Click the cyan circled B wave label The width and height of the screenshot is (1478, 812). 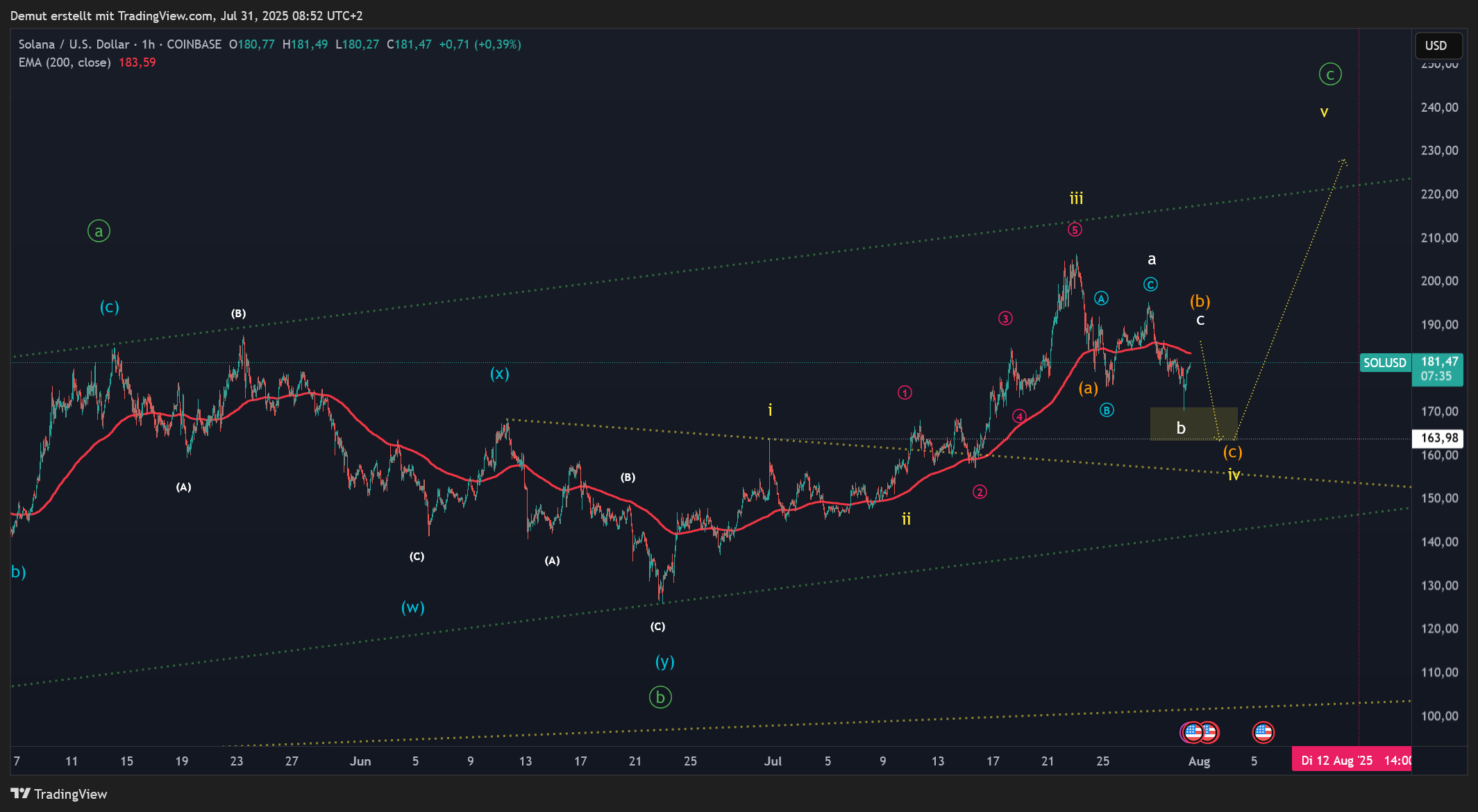(1107, 410)
